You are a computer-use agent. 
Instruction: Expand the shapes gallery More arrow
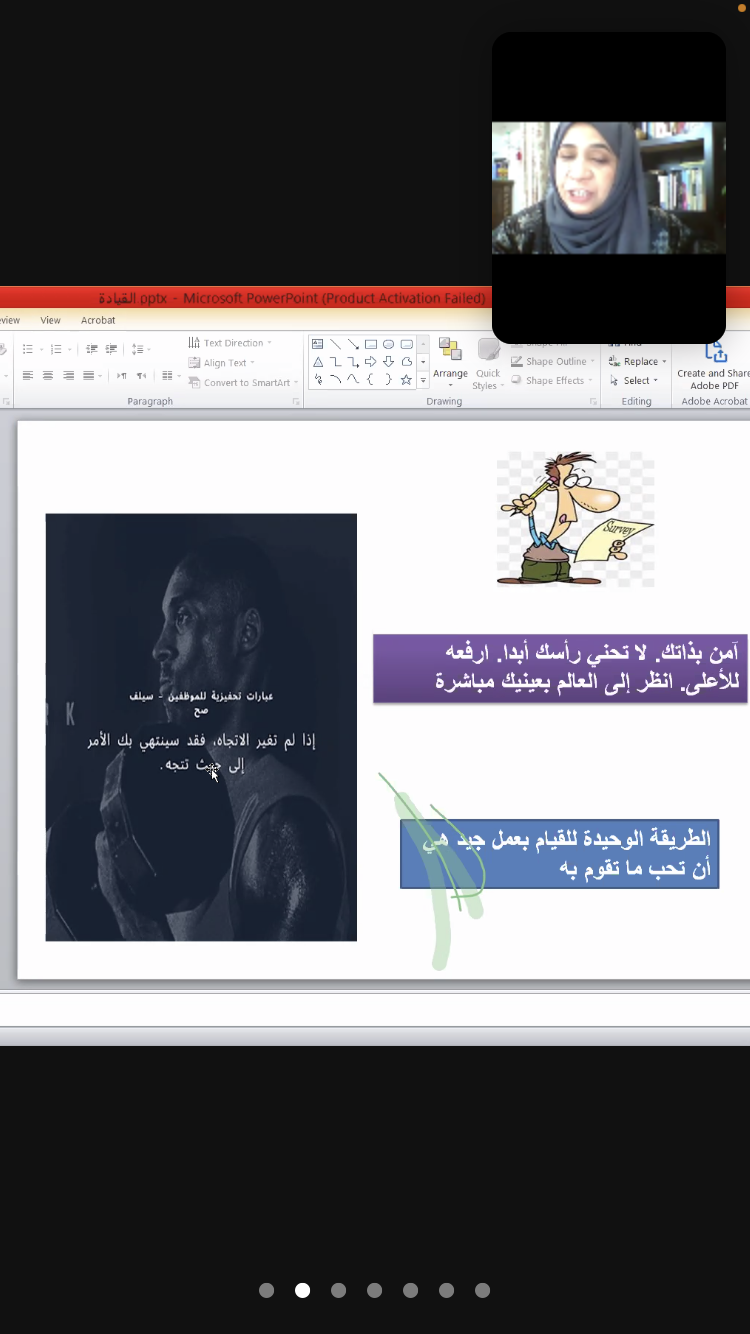(x=424, y=380)
